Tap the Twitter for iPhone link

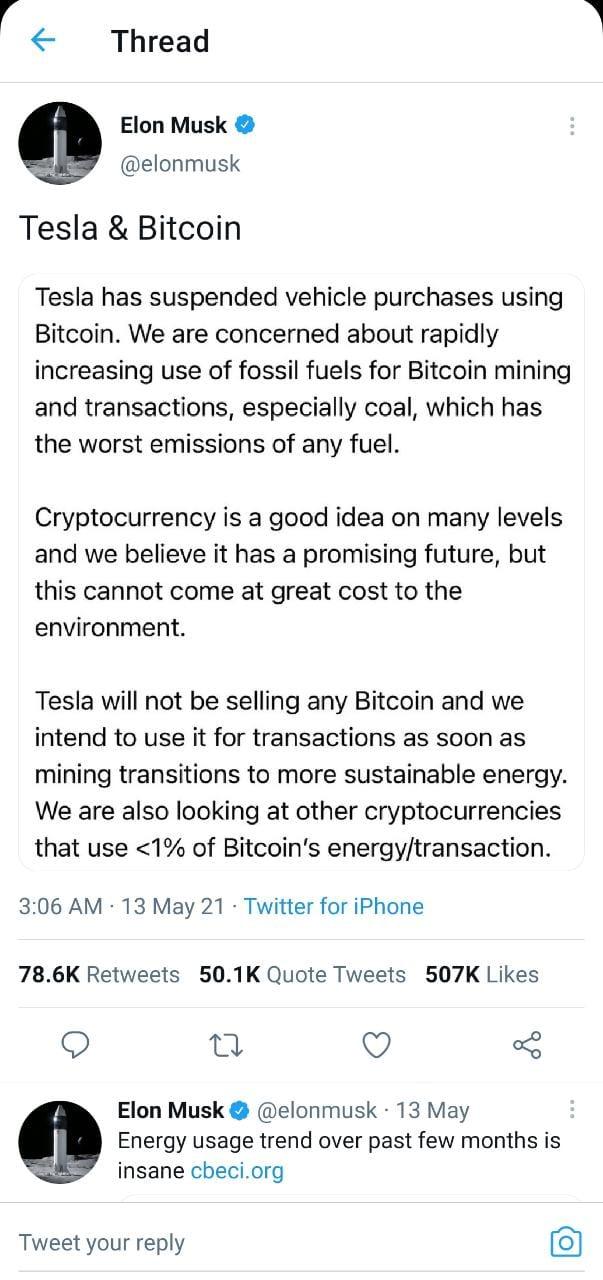333,906
